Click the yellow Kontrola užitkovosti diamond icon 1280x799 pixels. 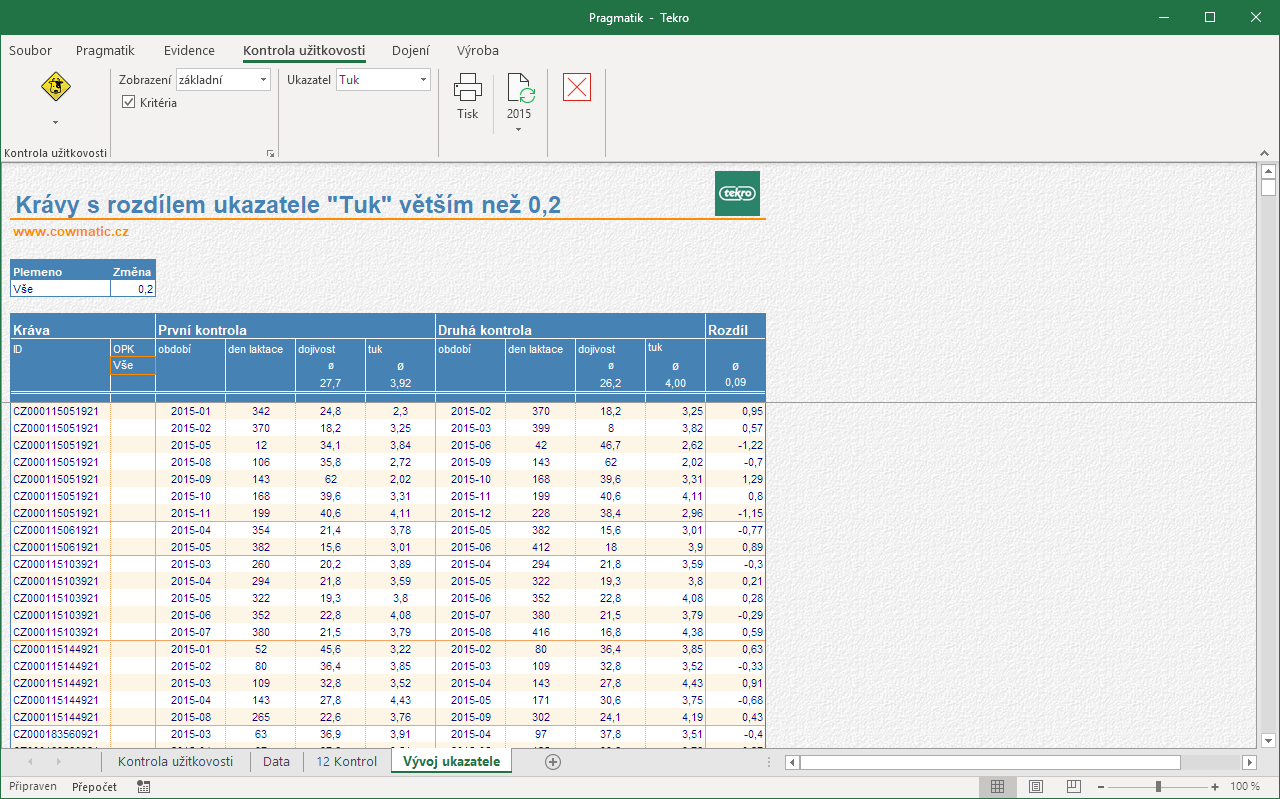(56, 87)
